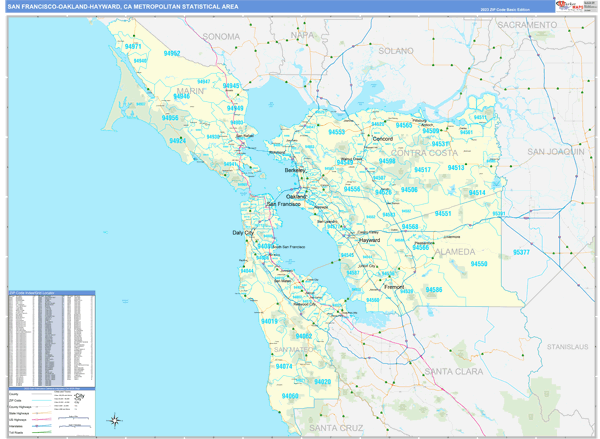Select ZIP code 94551 on the map

[442, 213]
